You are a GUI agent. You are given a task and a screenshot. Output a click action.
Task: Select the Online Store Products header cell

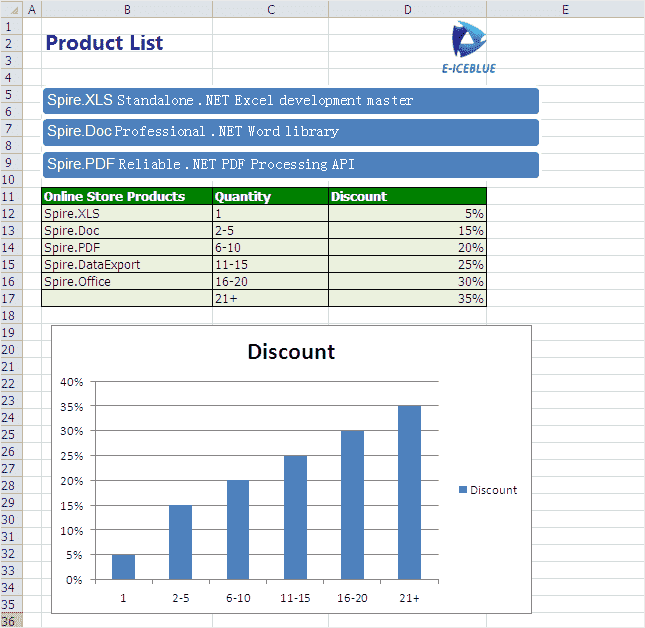pos(127,196)
